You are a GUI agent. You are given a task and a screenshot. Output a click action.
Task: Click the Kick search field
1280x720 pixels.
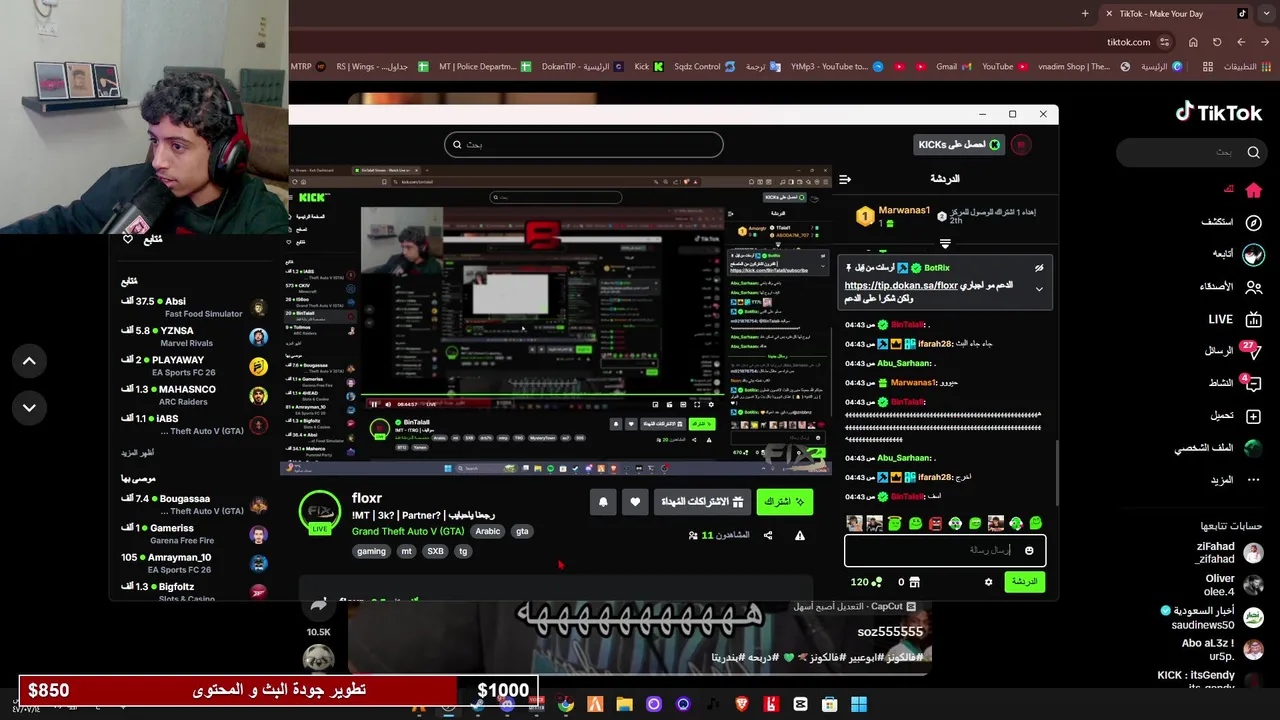pos(583,145)
